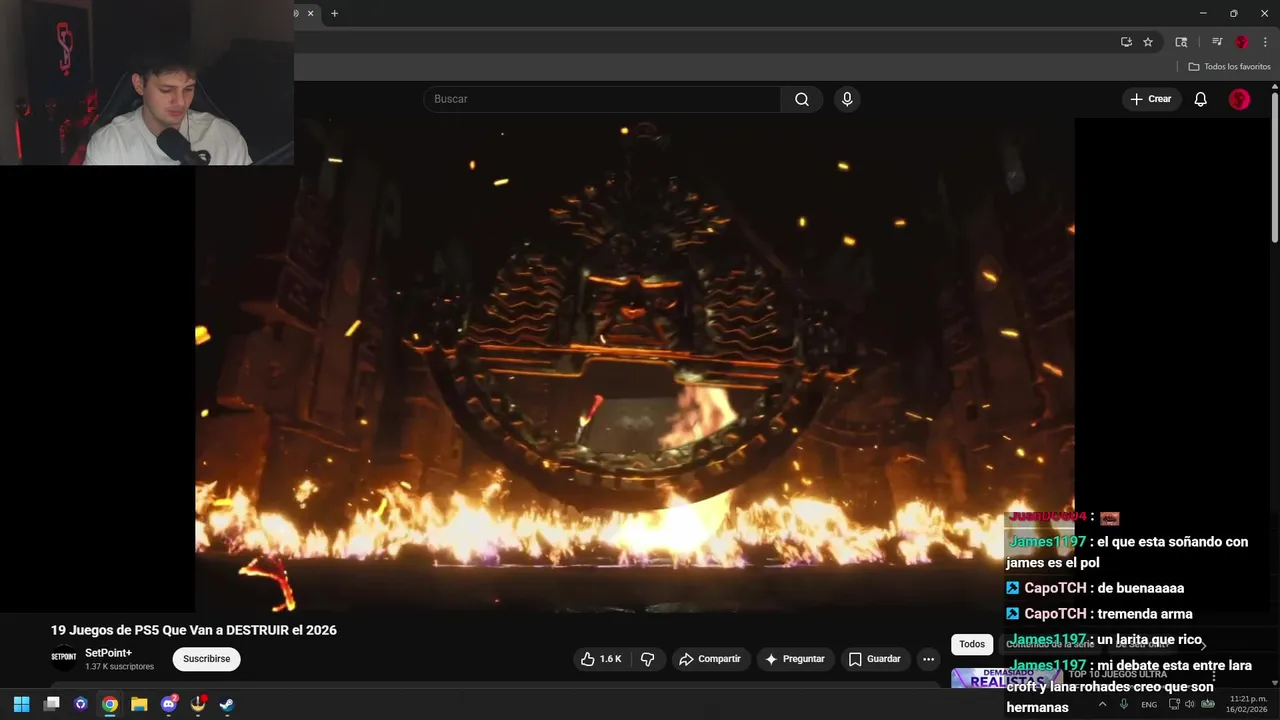Viewport: 1280px width, 720px height.
Task: Open Task View on the taskbar
Action: [x=52, y=704]
